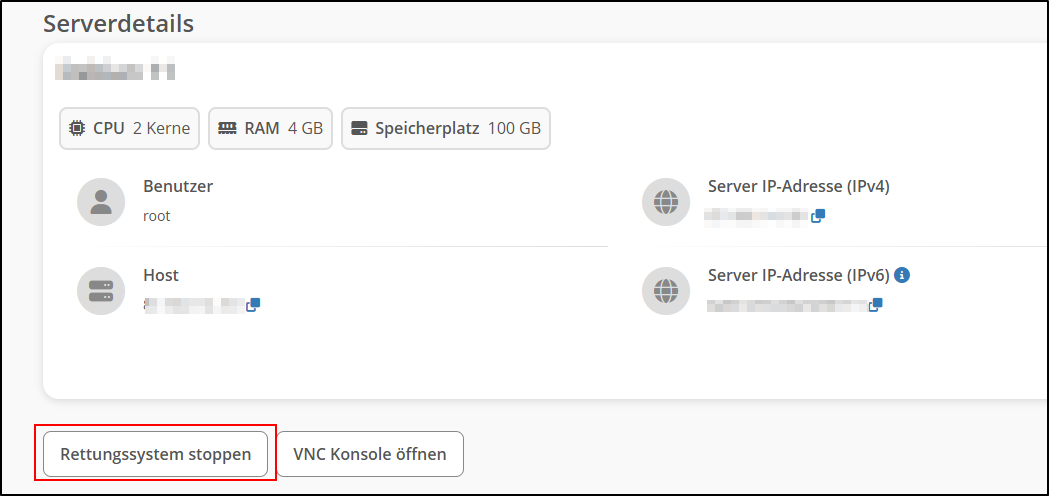Image resolution: width=1049 pixels, height=496 pixels.
Task: Click the 100 GB storage value
Action: click(x=514, y=129)
